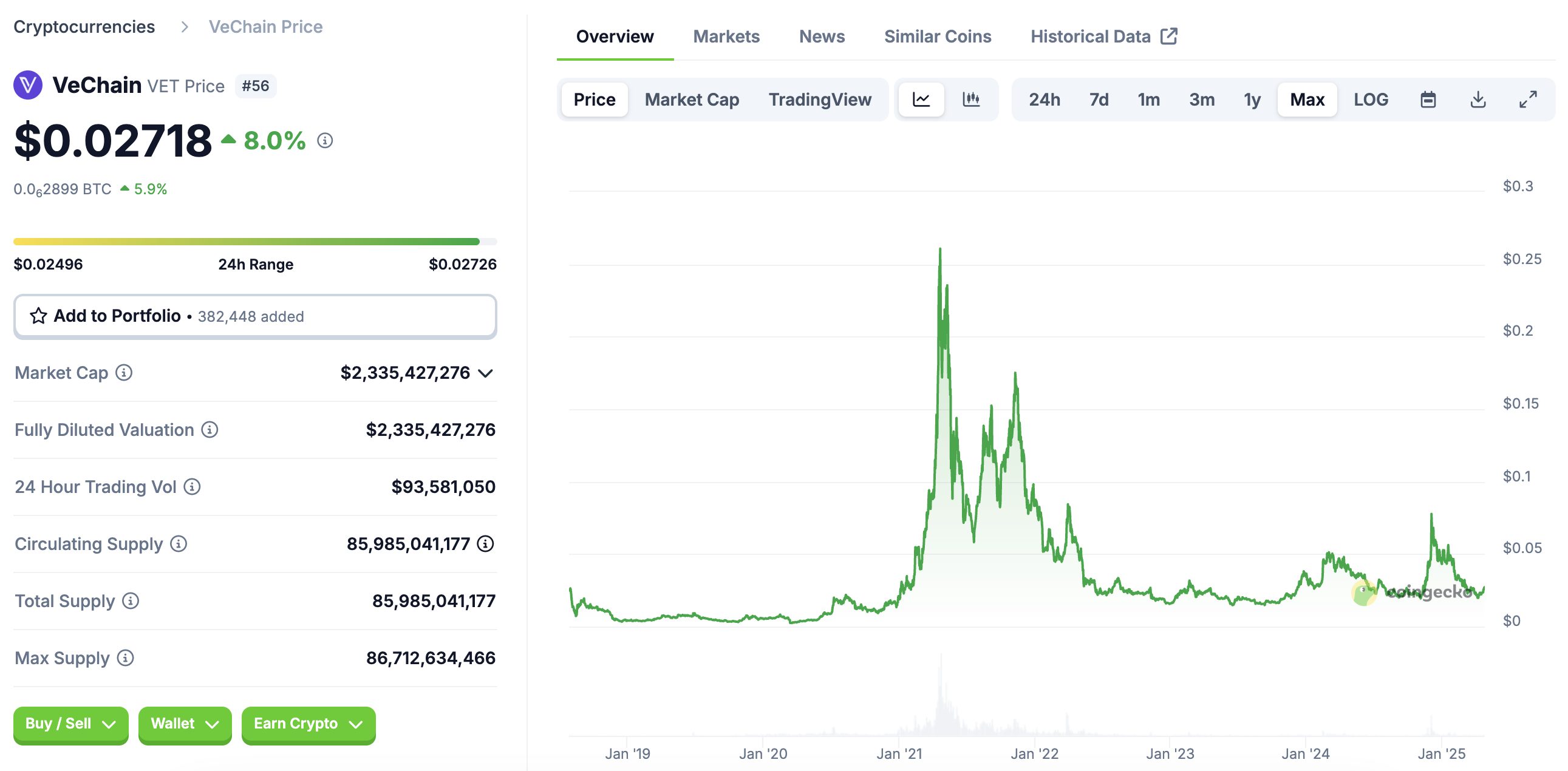Click chart peak near Jan '21
The height and width of the screenshot is (771, 1568).
tap(940, 250)
